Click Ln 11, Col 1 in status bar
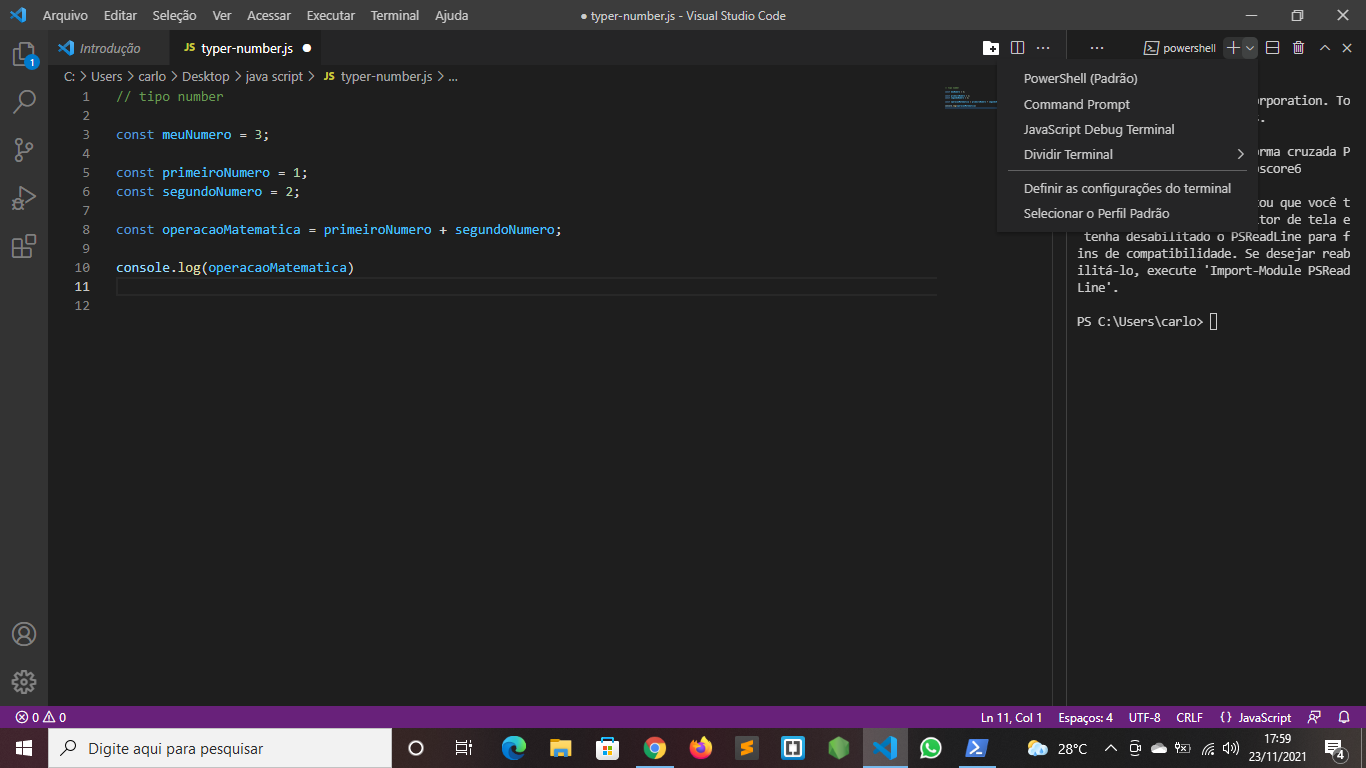Screen dimensions: 1366x768 [x=1011, y=717]
